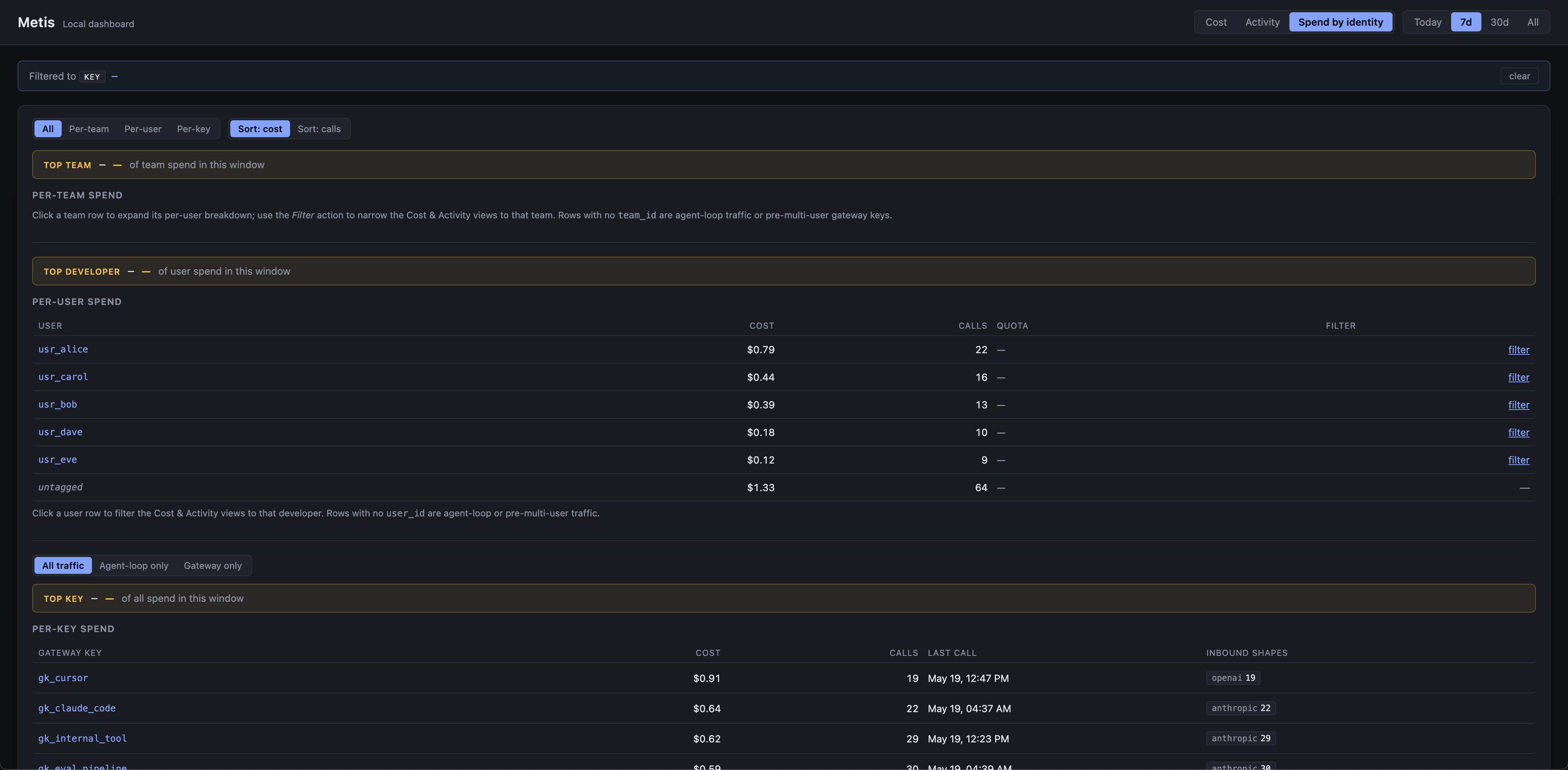Switch to Per-team breakdown
Screen dimensions: 1568x770
point(89,129)
